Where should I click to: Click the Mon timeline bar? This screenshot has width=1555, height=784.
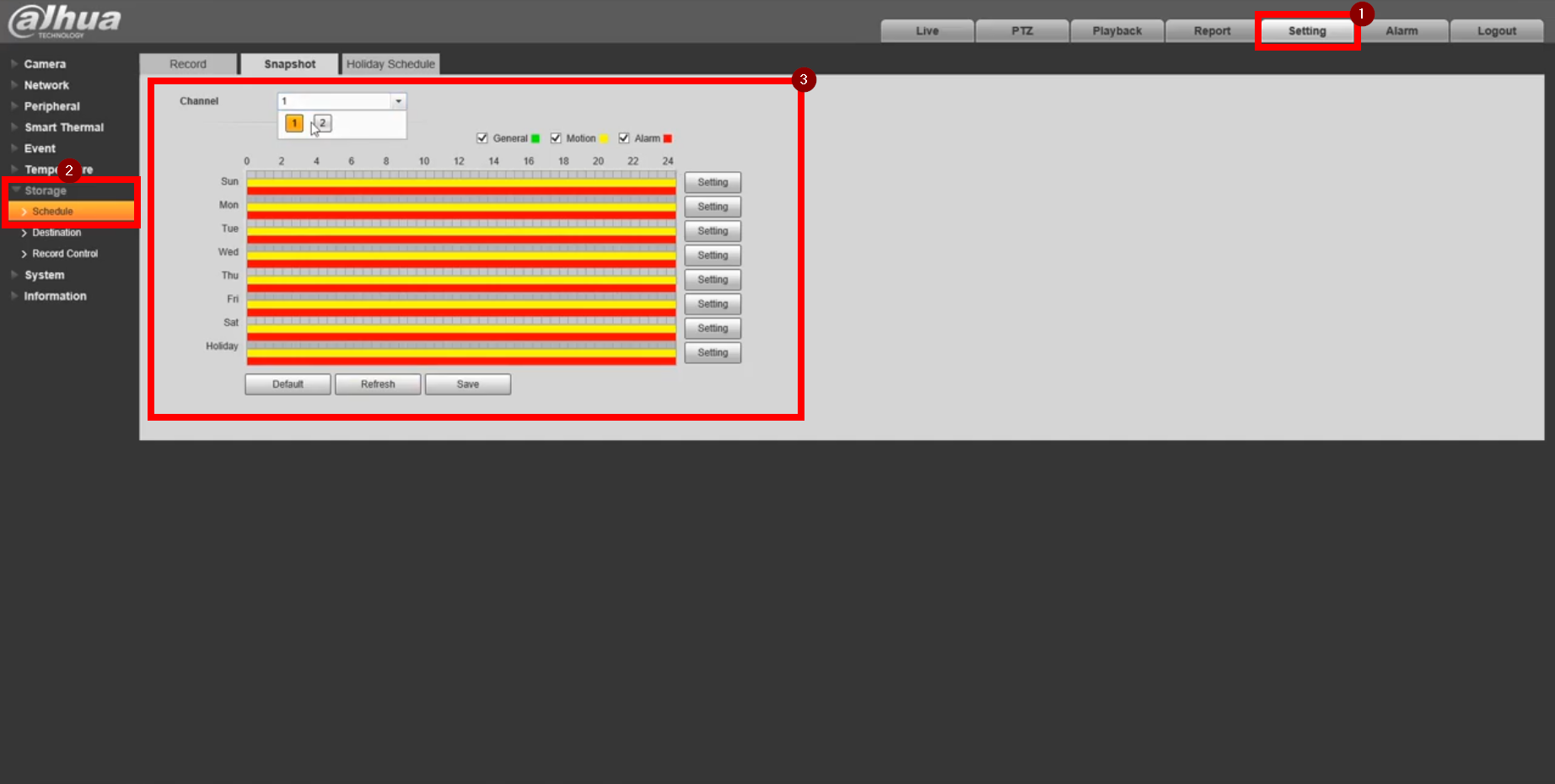point(461,207)
